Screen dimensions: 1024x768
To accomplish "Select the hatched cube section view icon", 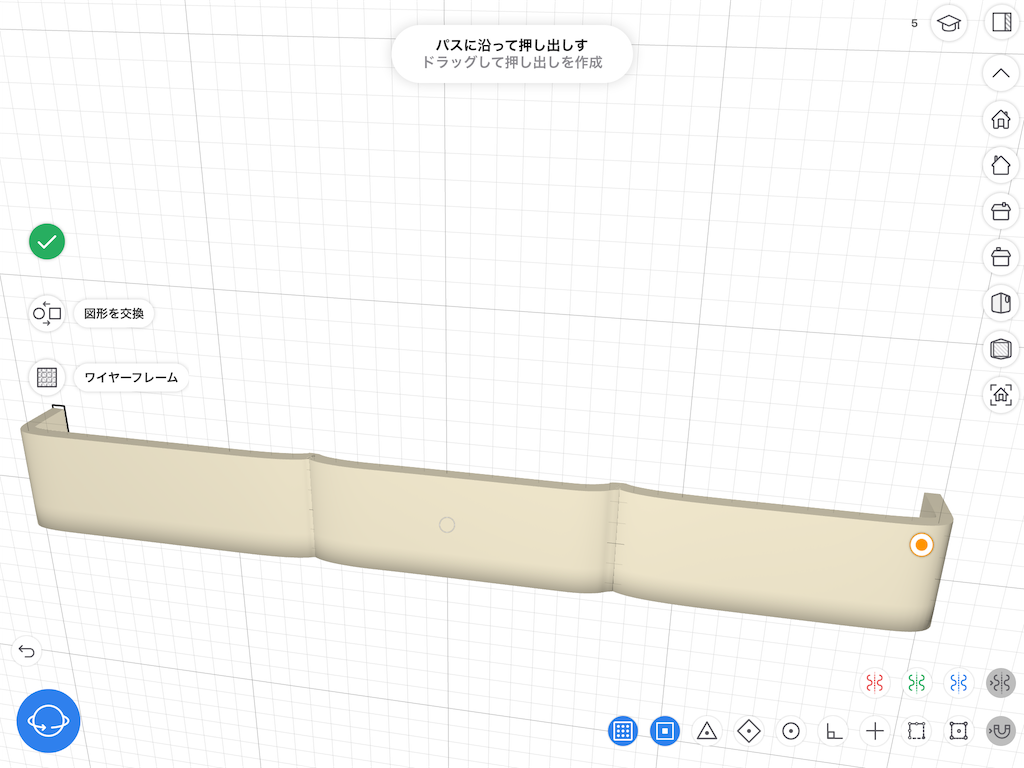I will 1000,349.
